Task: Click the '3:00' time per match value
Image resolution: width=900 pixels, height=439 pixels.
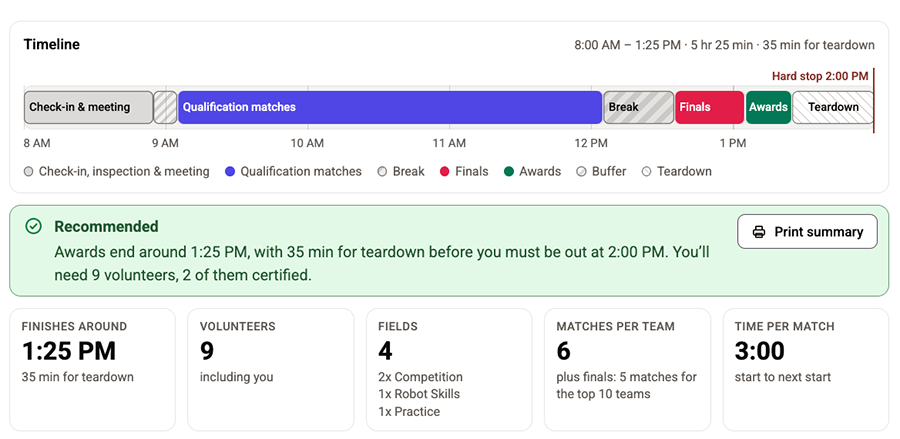Action: coord(759,351)
